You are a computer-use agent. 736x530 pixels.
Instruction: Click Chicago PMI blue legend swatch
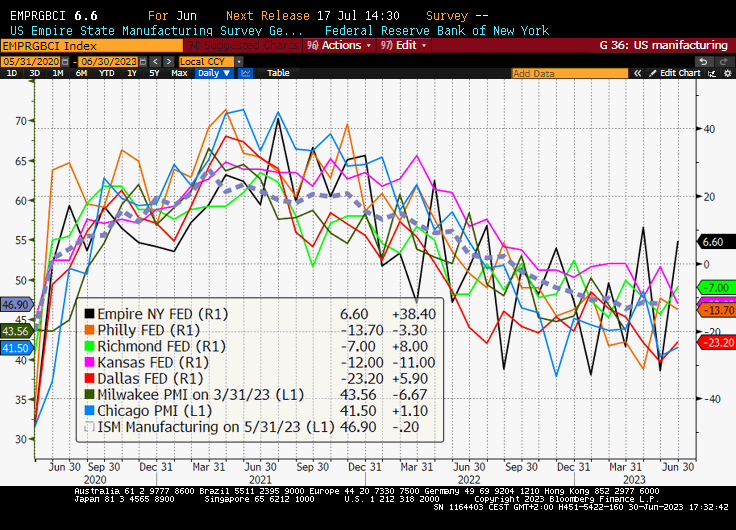point(89,410)
